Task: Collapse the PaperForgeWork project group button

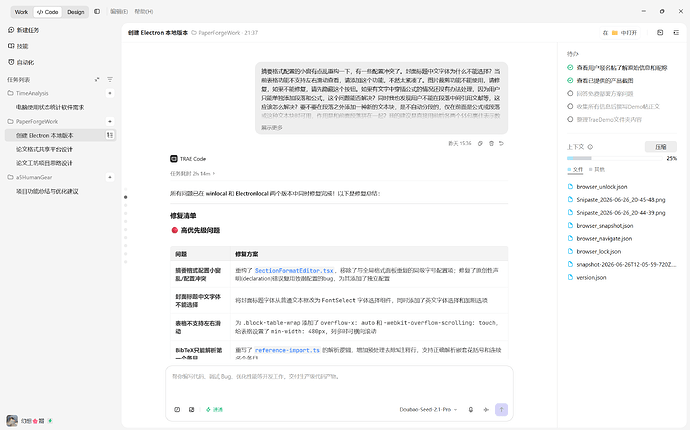Action: 110,121
